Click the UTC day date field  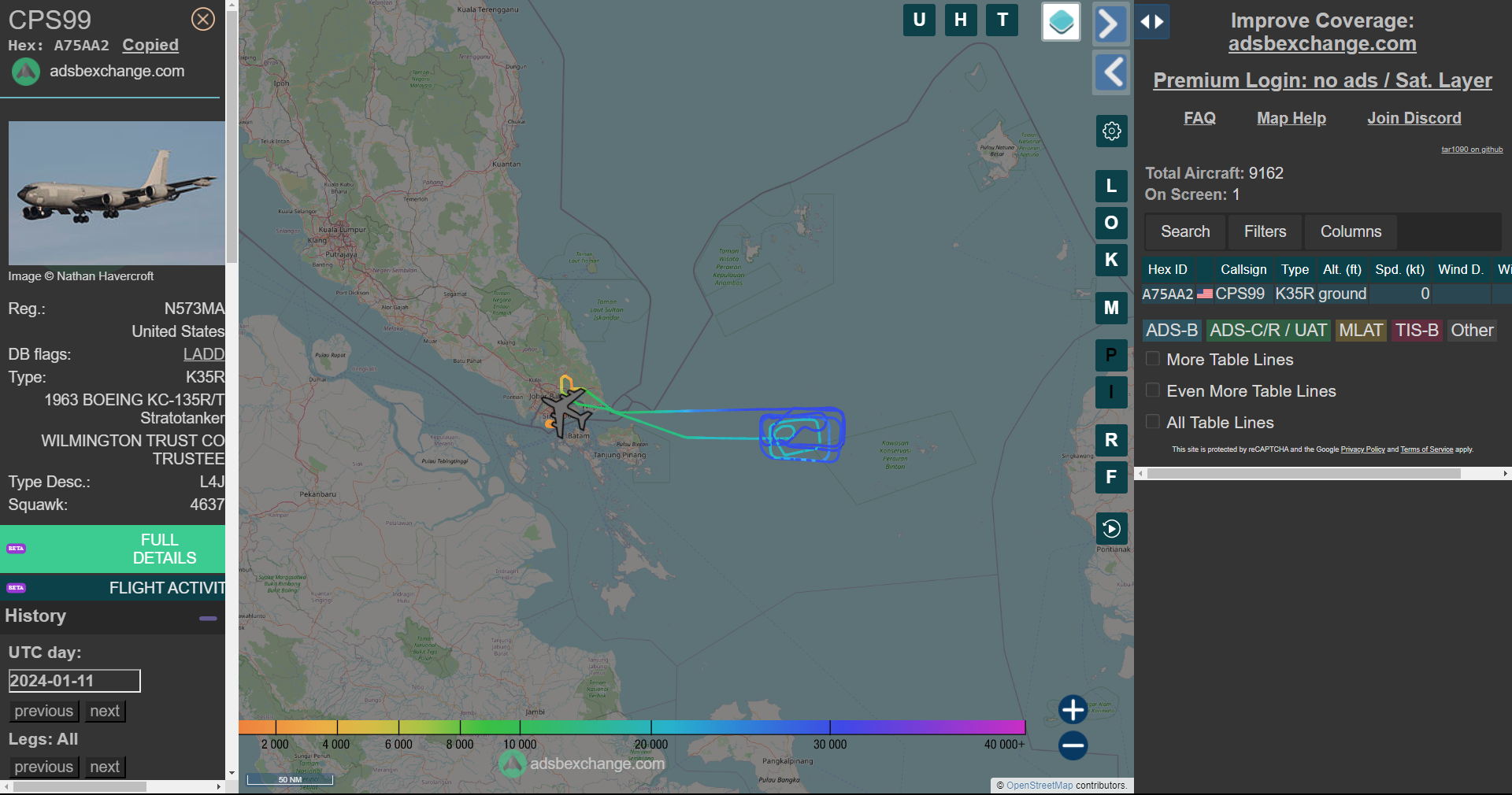click(x=74, y=681)
